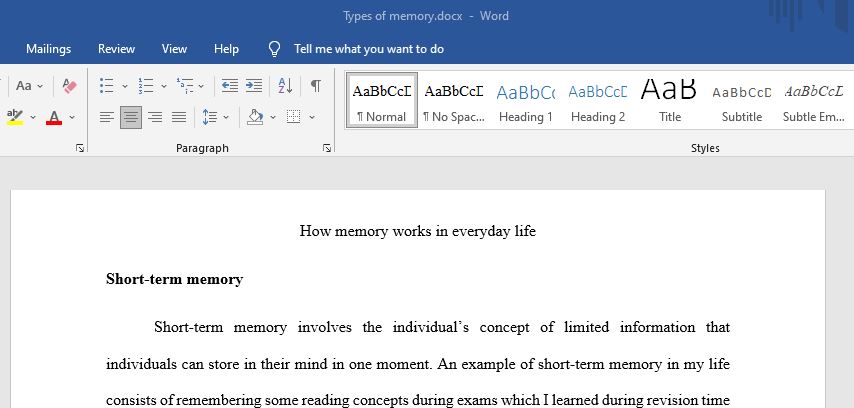Apply the Heading 1 style
Image resolution: width=854 pixels, height=408 pixels.
(x=526, y=100)
